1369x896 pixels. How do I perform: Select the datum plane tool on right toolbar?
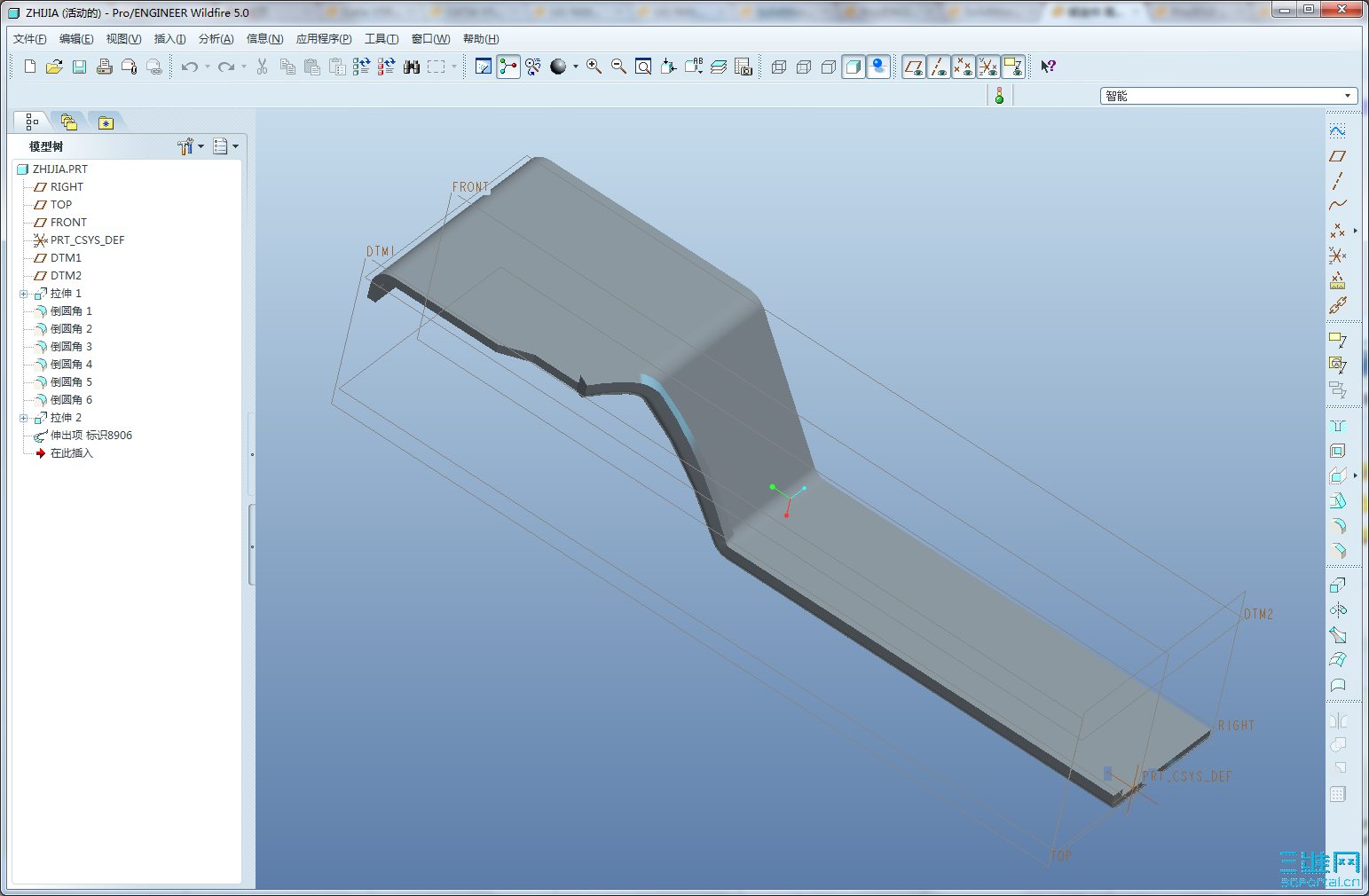coord(1338,156)
